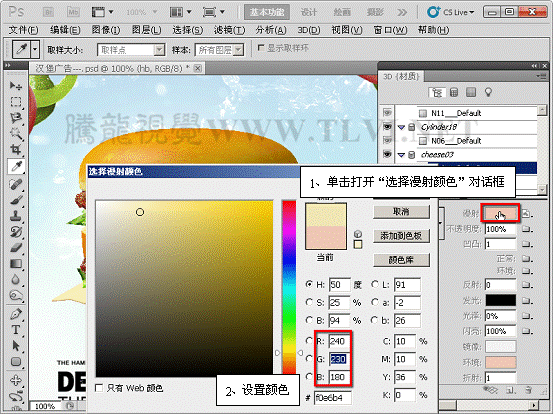
Task: Click the 添加到色板 button
Action: [401, 236]
